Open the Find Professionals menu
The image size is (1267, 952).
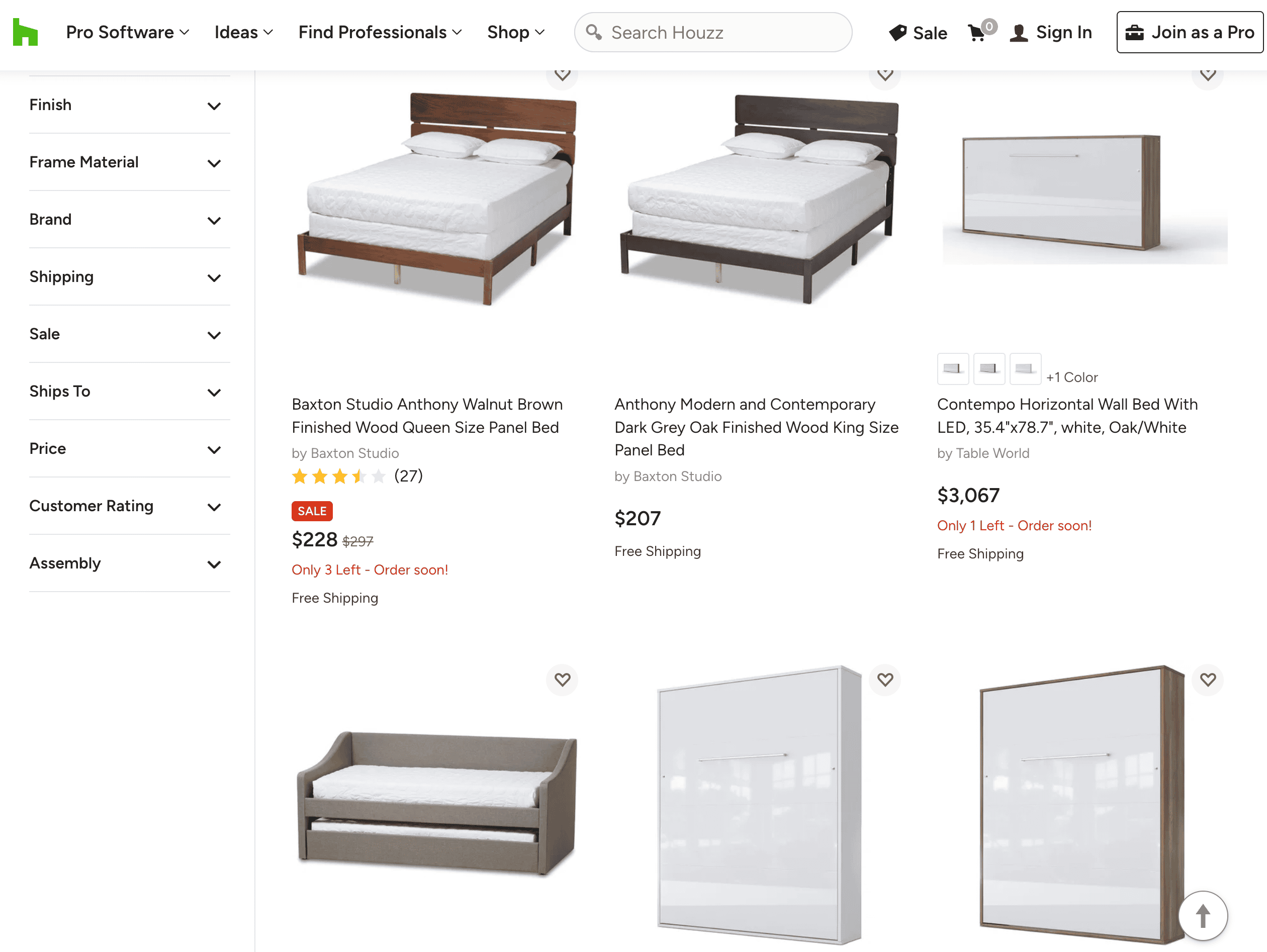tap(380, 33)
